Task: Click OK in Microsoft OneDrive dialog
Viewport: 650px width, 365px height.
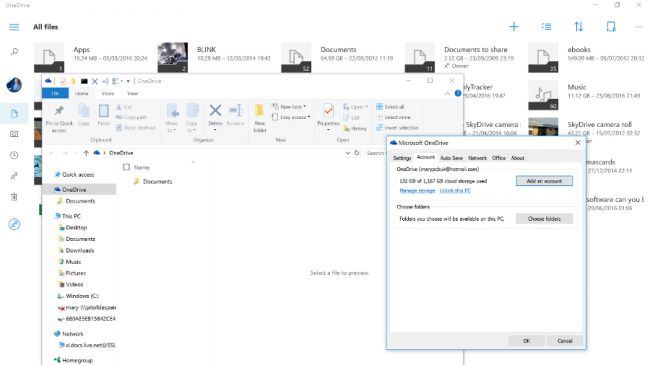Action: click(526, 341)
